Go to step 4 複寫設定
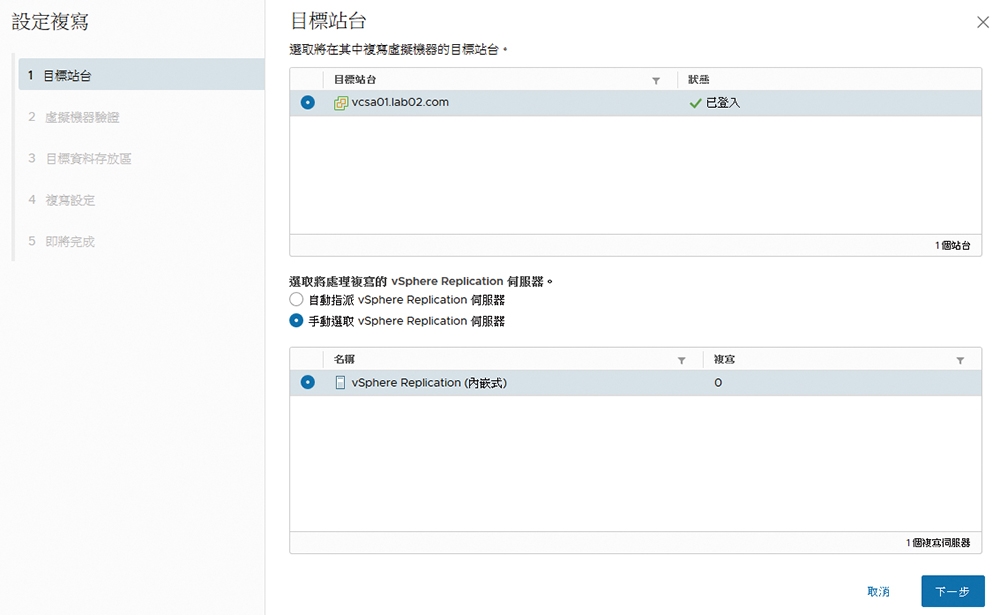The width and height of the screenshot is (1000, 615). coord(61,200)
